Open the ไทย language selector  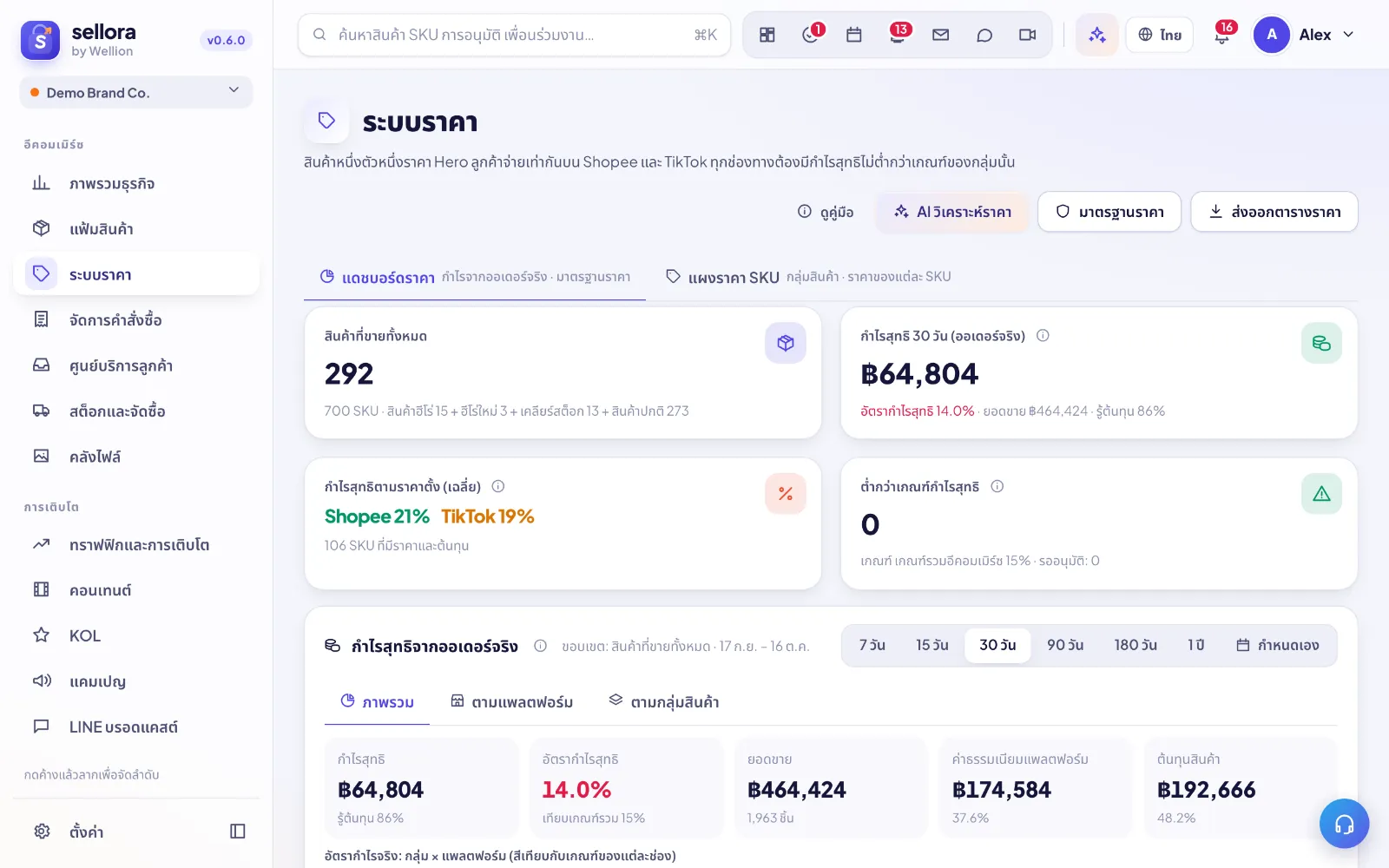click(x=1160, y=35)
